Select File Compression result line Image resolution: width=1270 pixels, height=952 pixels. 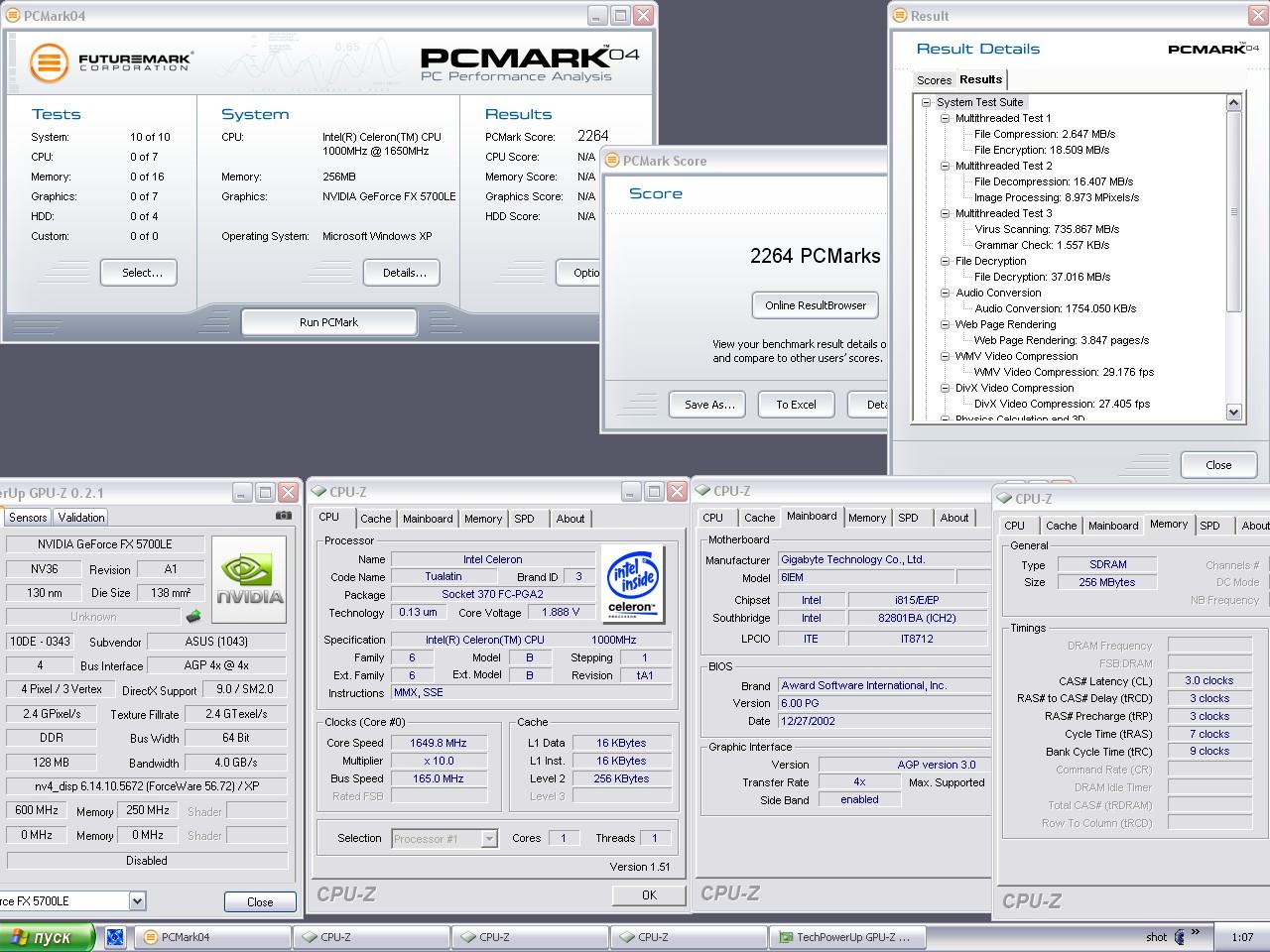click(x=1044, y=134)
